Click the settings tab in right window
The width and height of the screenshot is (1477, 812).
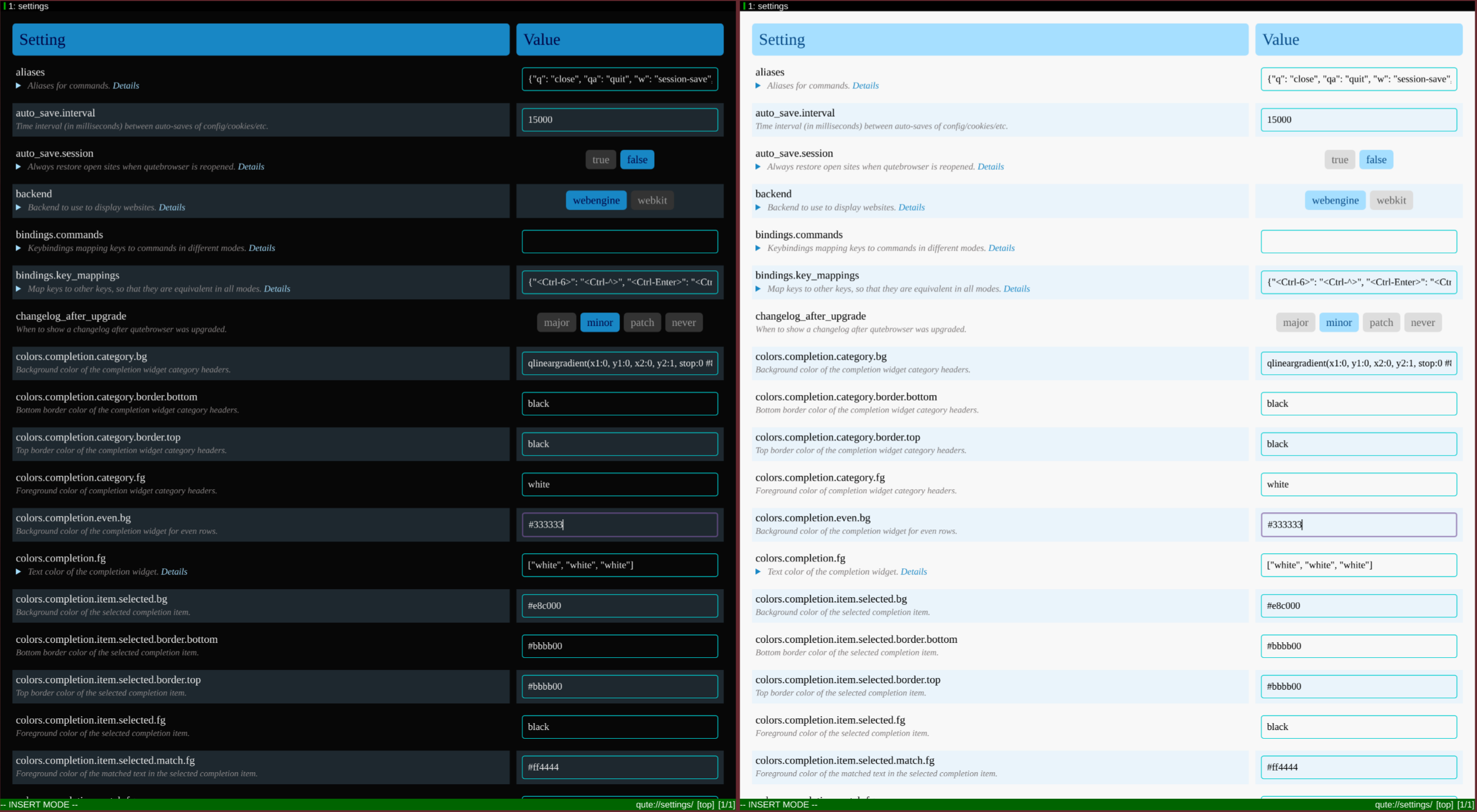[x=769, y=6]
